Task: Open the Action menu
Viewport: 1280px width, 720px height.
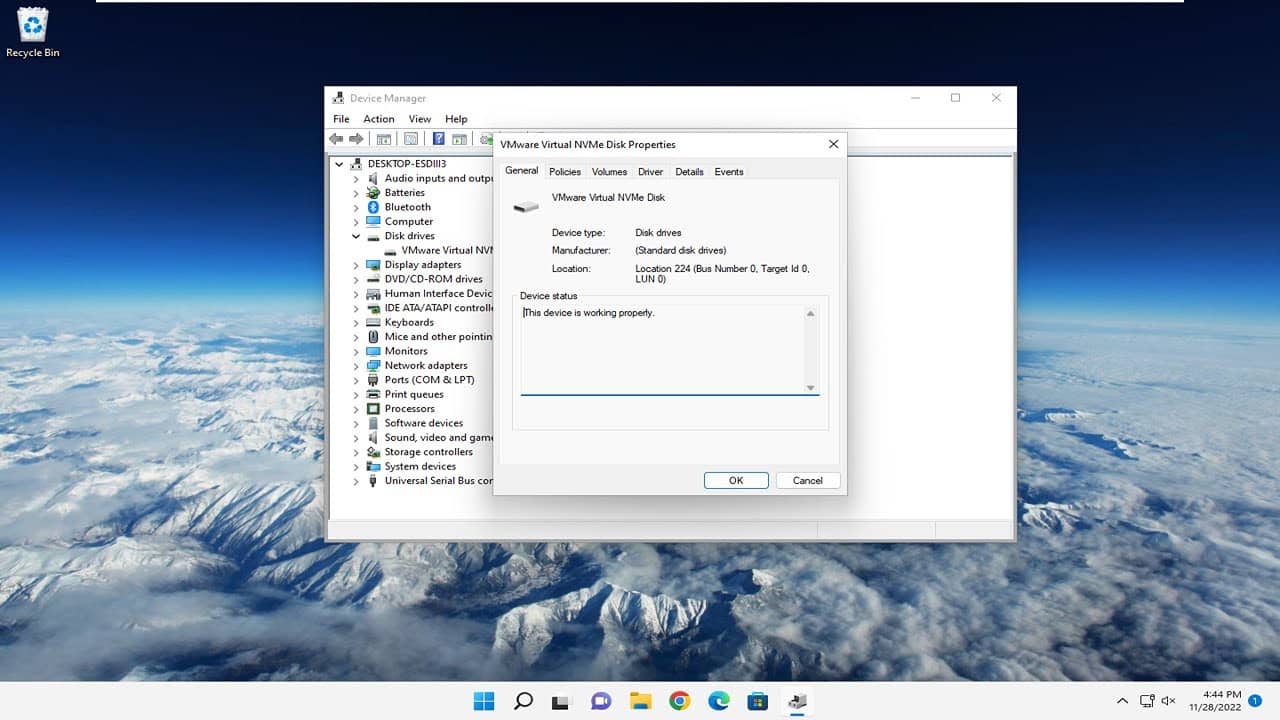Action: pos(378,119)
